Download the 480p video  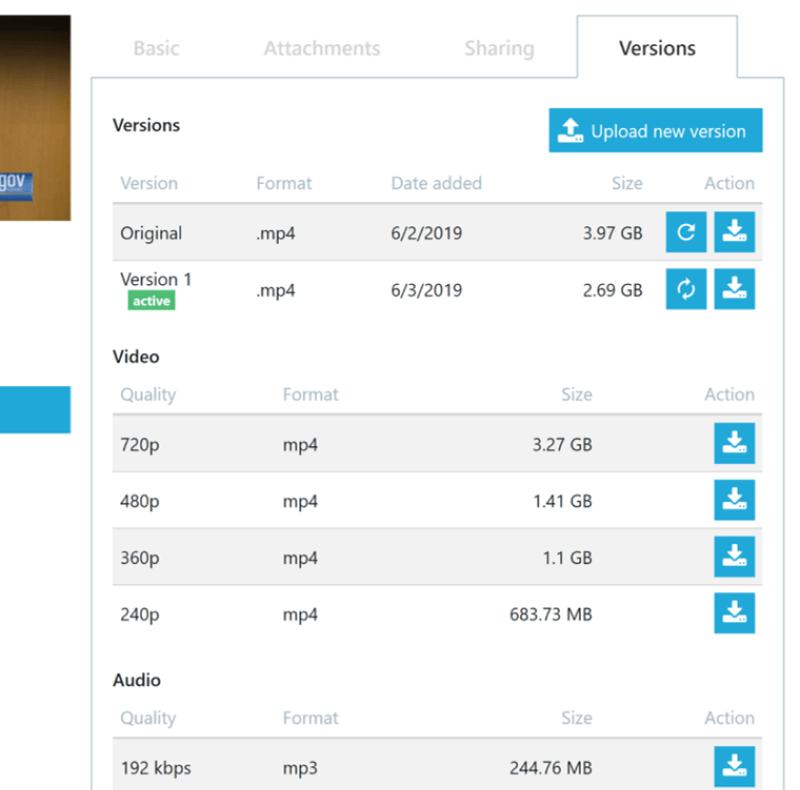pyautogui.click(x=734, y=500)
